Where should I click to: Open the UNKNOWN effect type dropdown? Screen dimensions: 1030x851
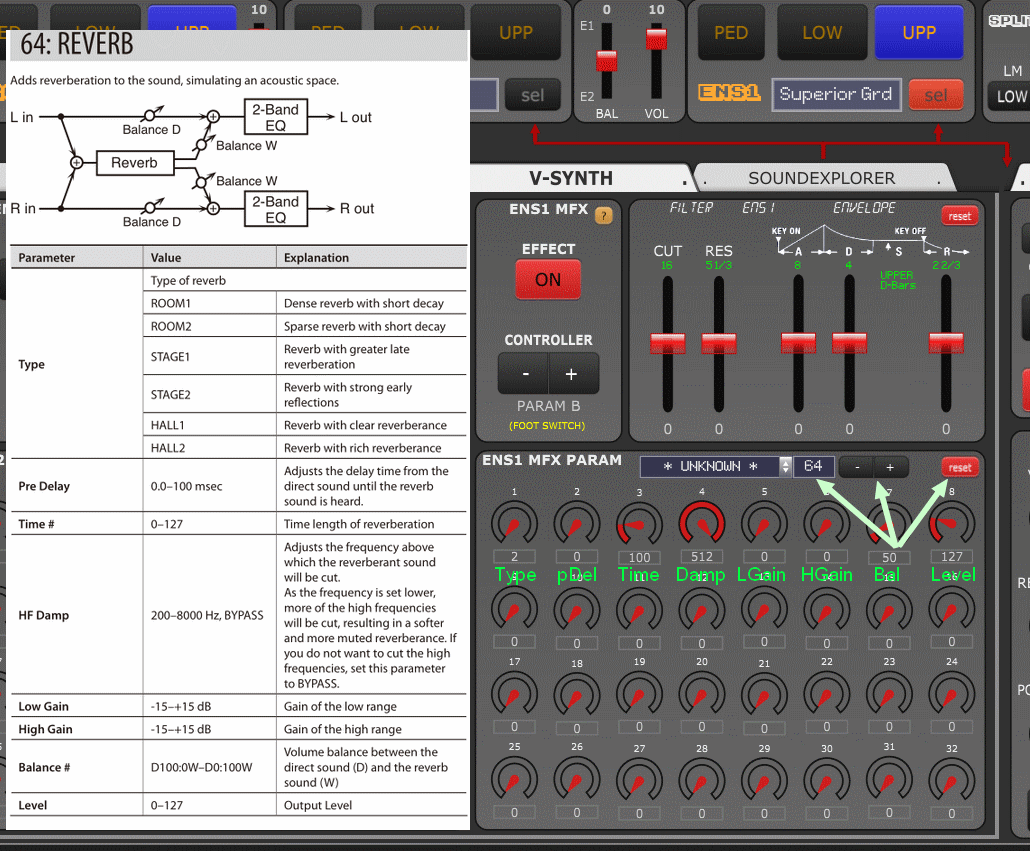pos(716,466)
